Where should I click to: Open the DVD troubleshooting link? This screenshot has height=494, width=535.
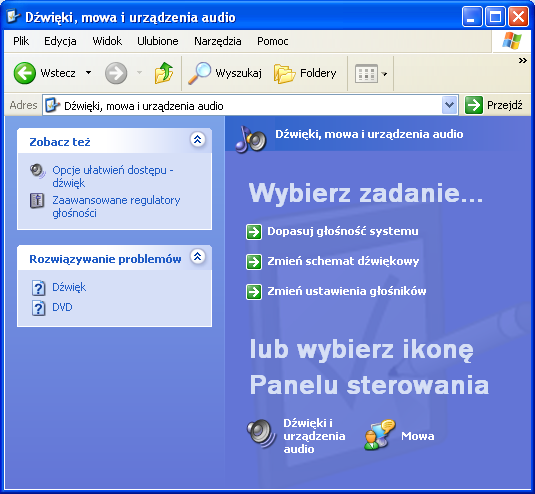tap(62, 307)
